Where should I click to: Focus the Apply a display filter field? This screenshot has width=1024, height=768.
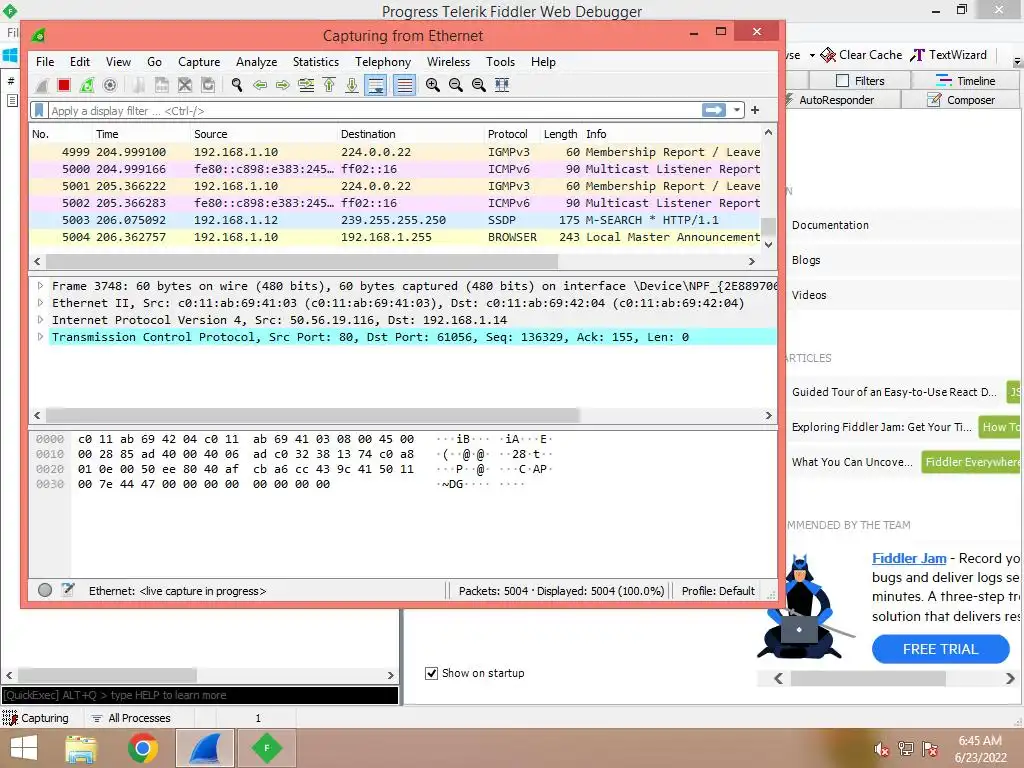tap(374, 110)
